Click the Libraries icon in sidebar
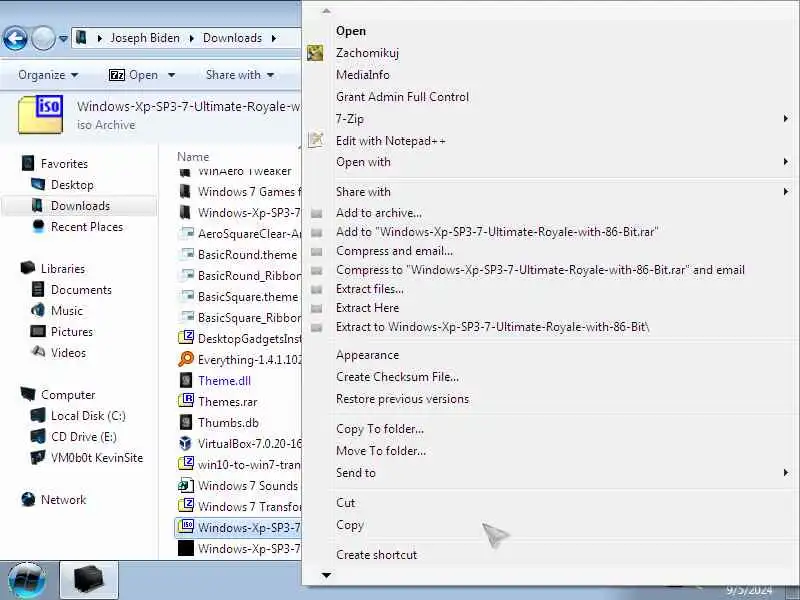 point(28,268)
